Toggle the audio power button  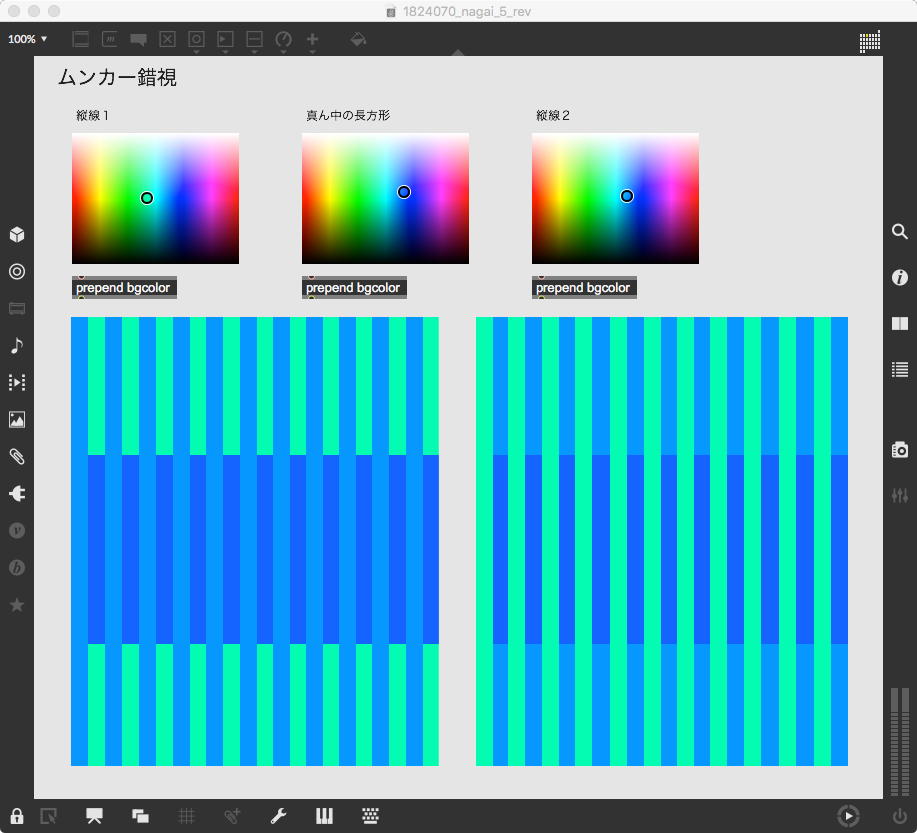(x=899, y=816)
